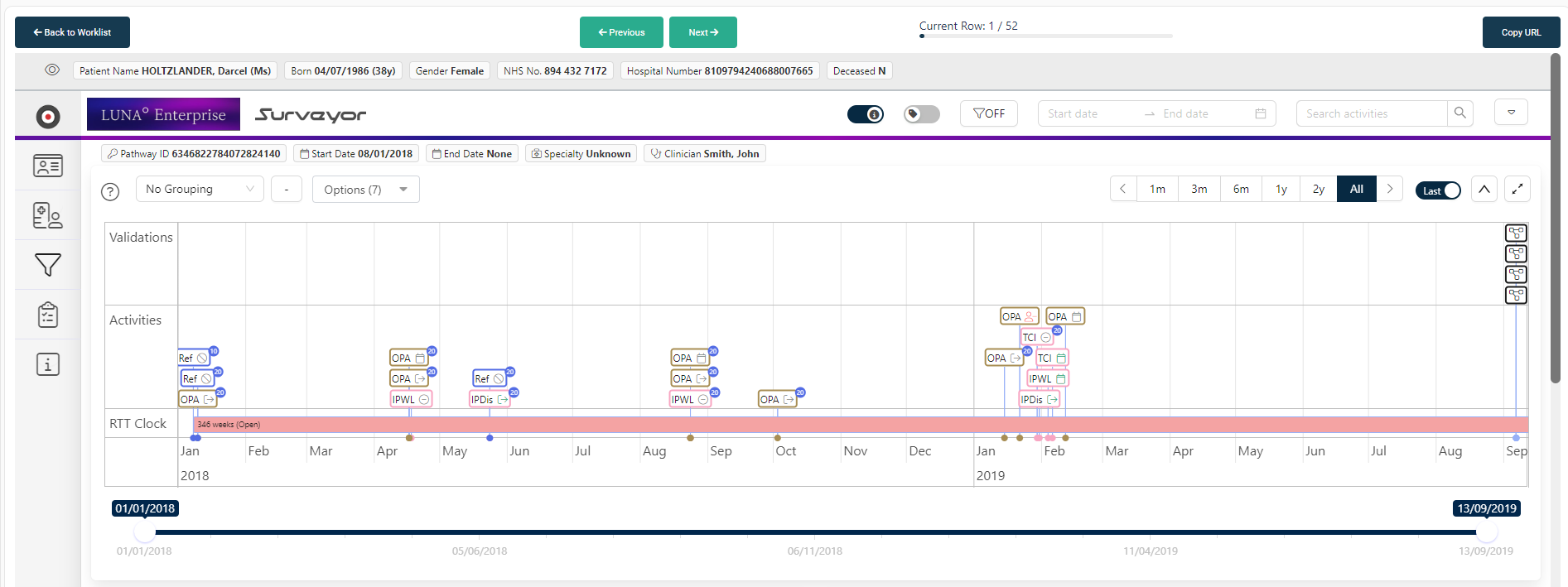The width and height of the screenshot is (1568, 587).
Task: Open the No Grouping dropdown
Action: pyautogui.click(x=200, y=190)
